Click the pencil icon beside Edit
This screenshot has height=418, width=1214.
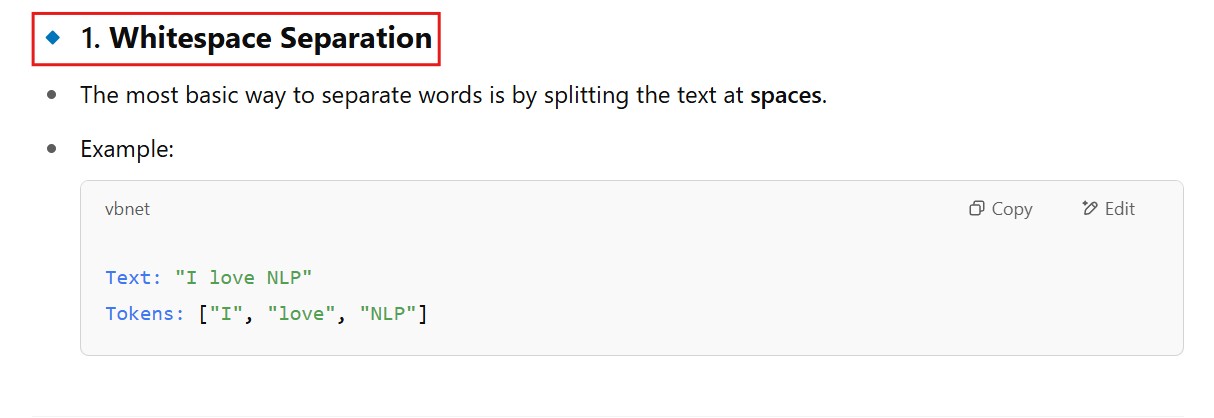click(x=1090, y=209)
